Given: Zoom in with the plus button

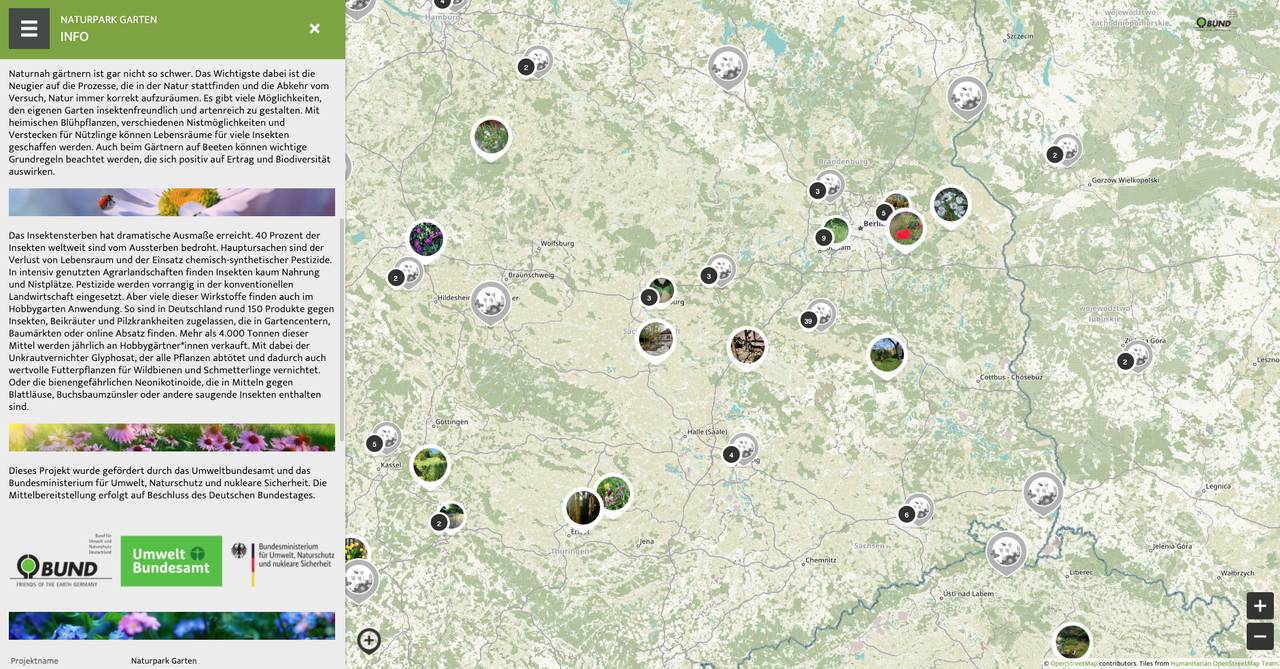Looking at the screenshot, I should pos(1259,606).
